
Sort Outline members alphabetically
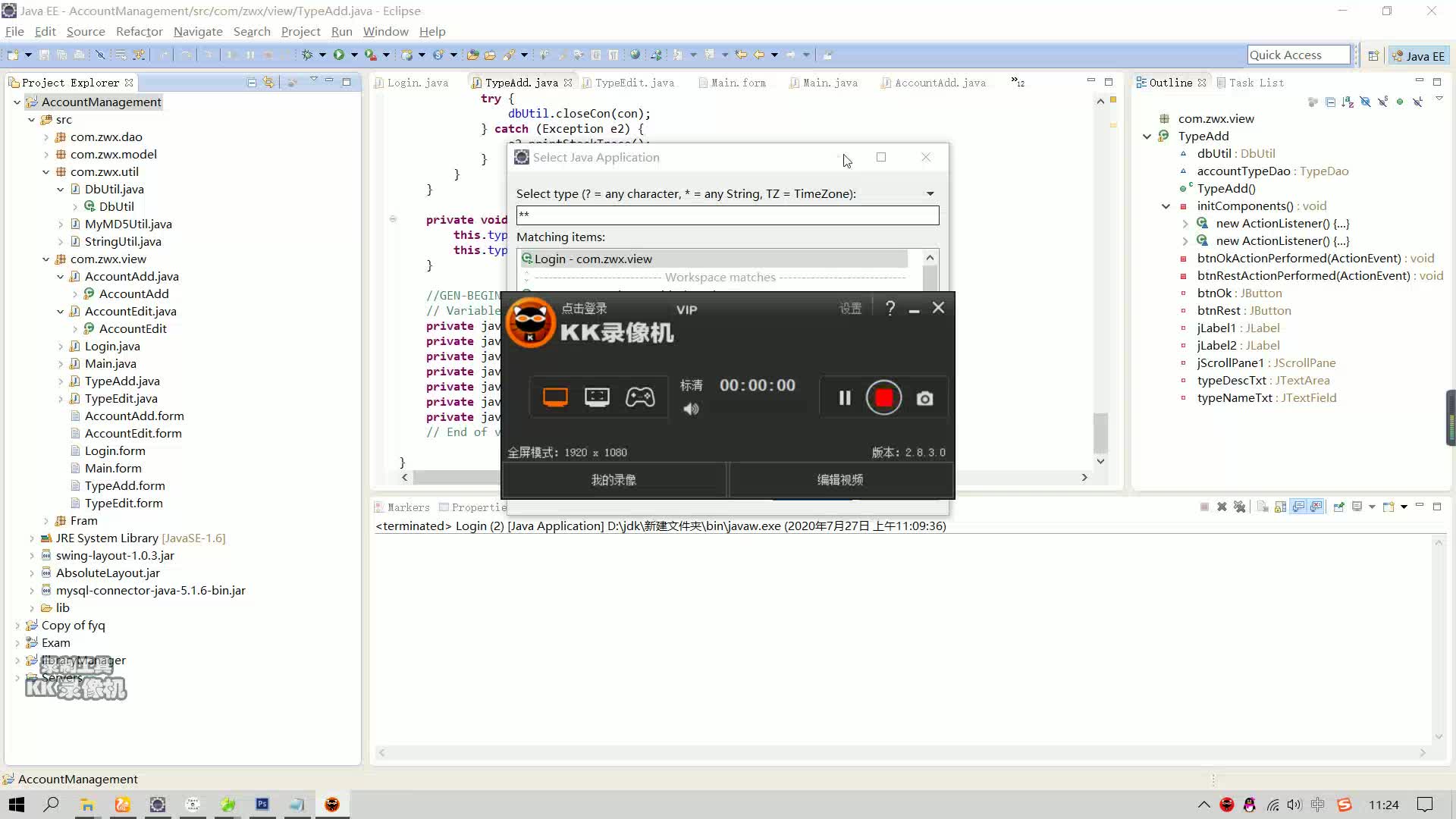click(1348, 102)
